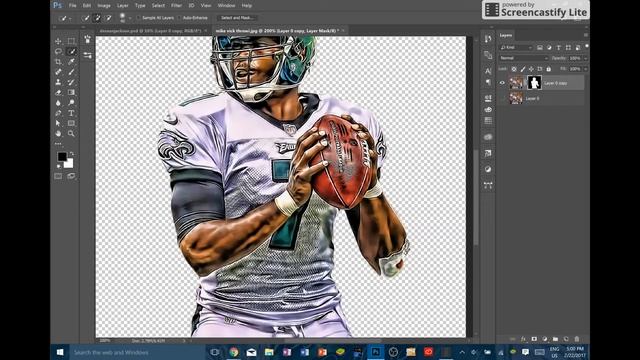Open the Normal blending mode dropdown
This screenshot has width=640, height=360.
click(x=524, y=58)
